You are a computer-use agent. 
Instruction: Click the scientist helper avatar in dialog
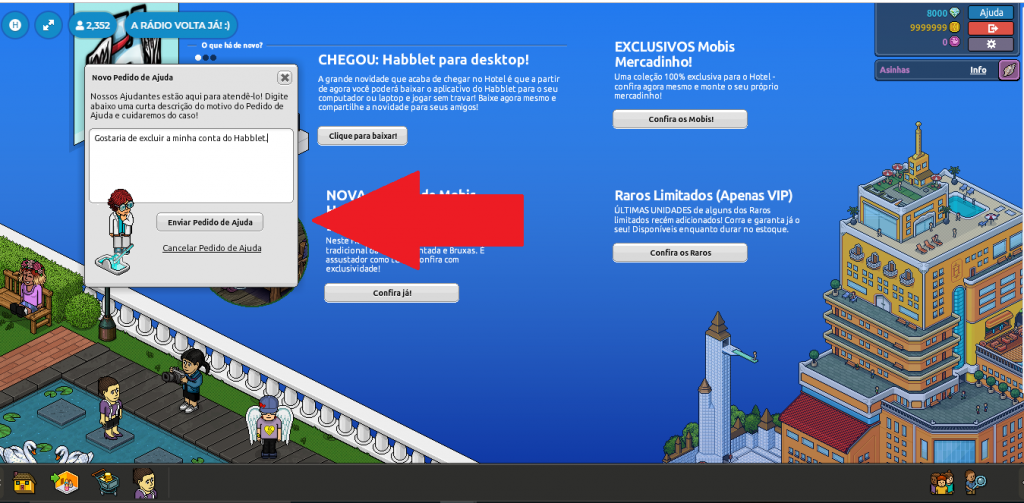pyautogui.click(x=120, y=230)
